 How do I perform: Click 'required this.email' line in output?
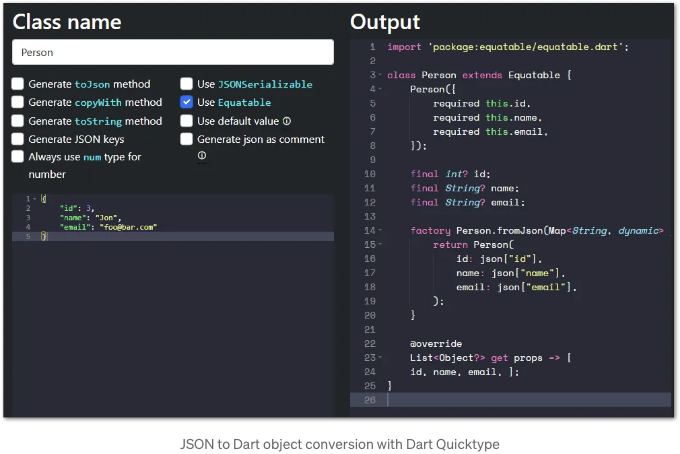(490, 132)
